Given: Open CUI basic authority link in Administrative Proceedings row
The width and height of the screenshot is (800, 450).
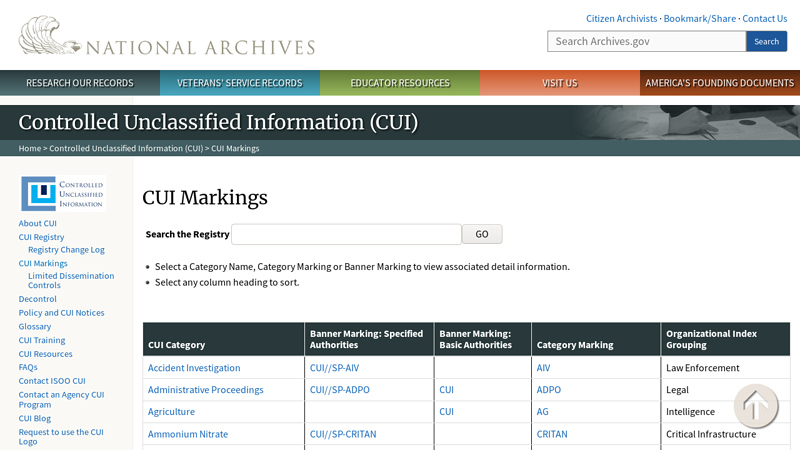Looking at the screenshot, I should pos(446,390).
